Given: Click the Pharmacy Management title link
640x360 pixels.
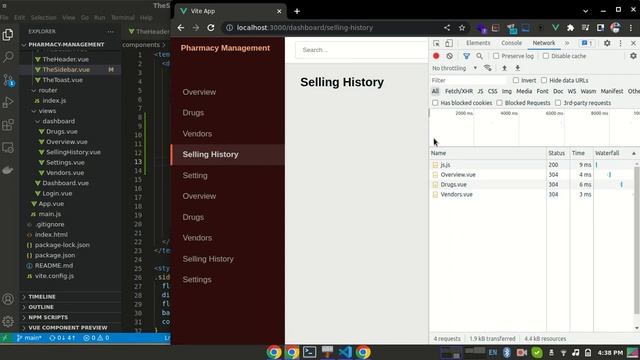Looking at the screenshot, I should click(225, 48).
